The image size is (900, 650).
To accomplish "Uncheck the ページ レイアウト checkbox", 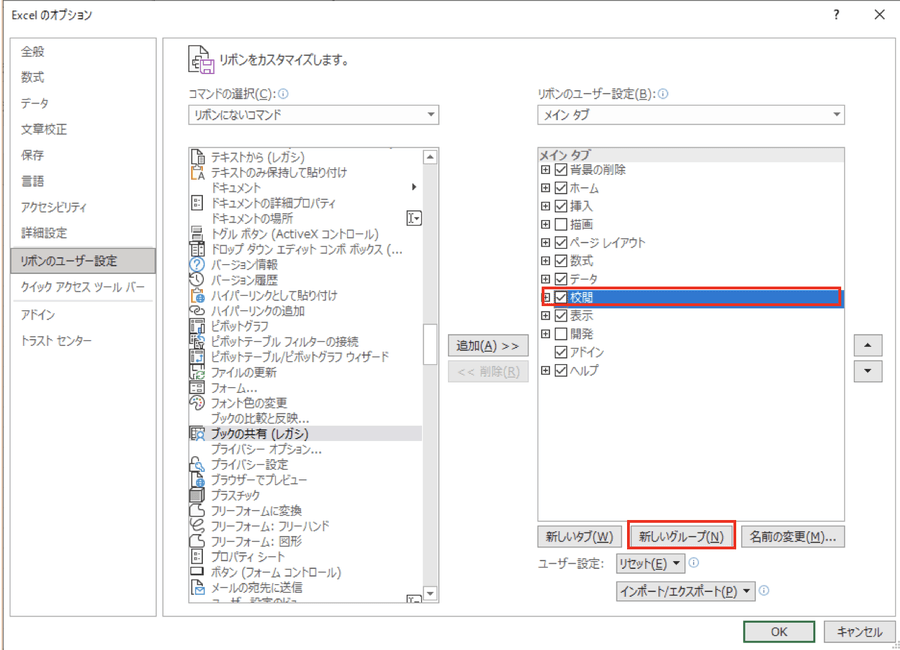I will pos(561,242).
